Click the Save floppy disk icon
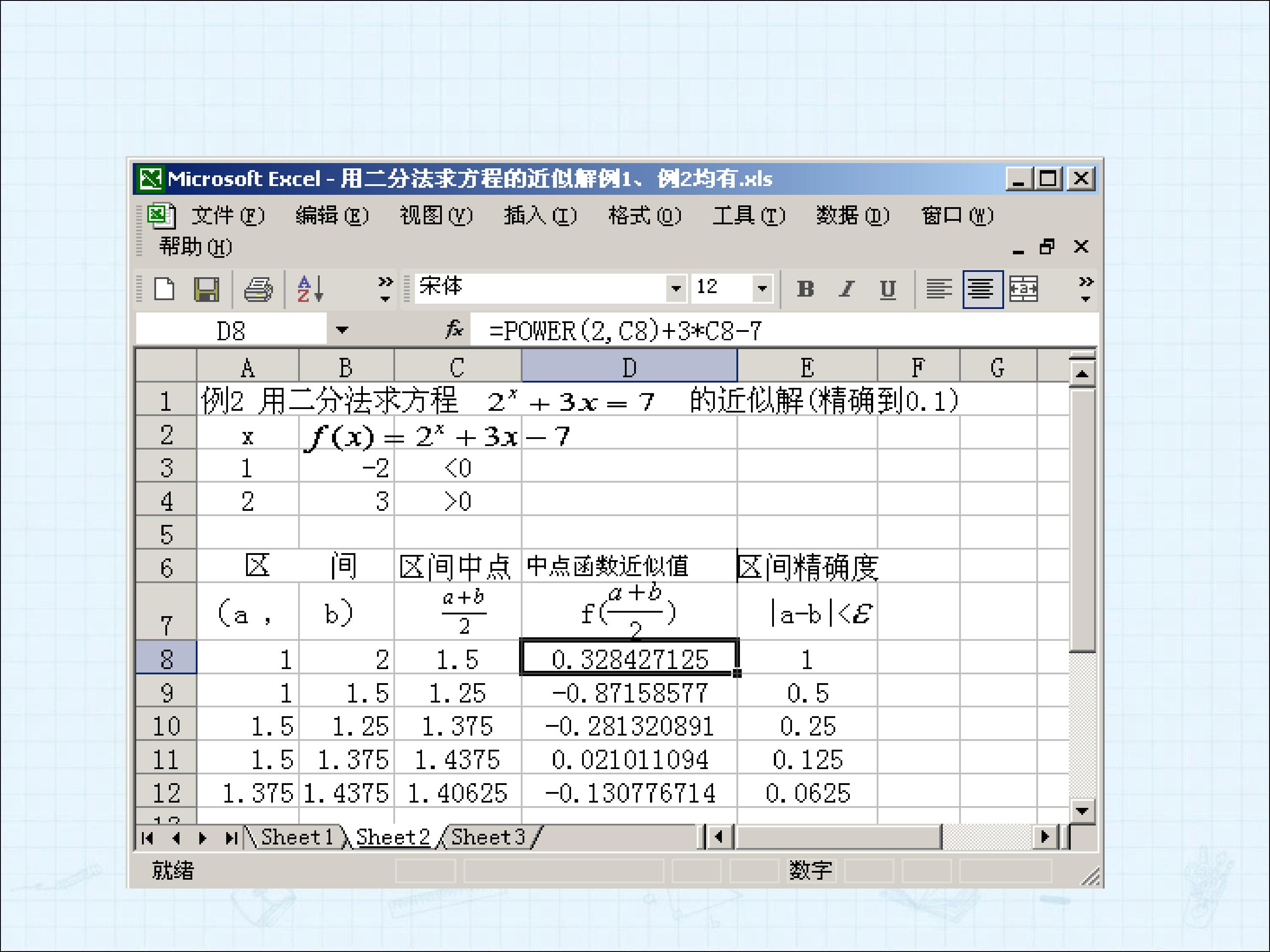 tap(206, 289)
